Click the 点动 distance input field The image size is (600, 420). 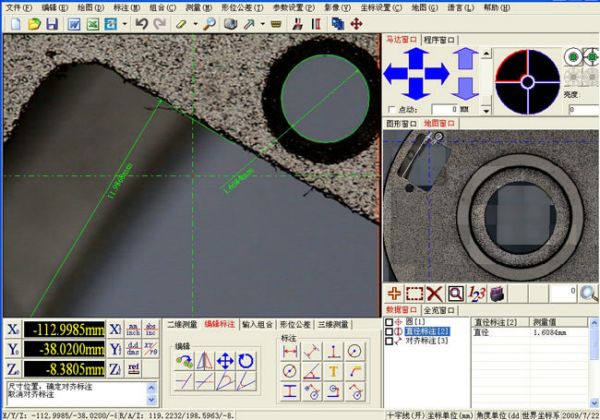(x=443, y=109)
